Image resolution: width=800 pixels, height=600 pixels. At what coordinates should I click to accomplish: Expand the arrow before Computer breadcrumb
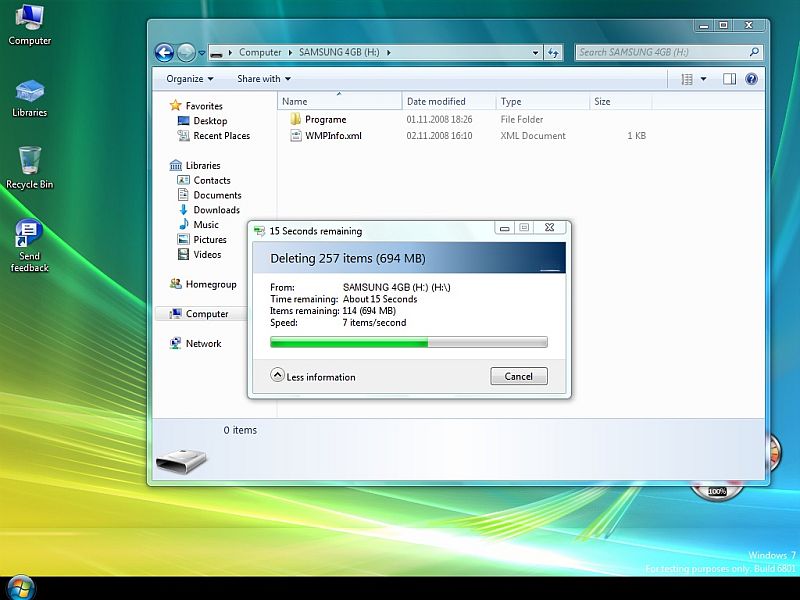tap(230, 53)
